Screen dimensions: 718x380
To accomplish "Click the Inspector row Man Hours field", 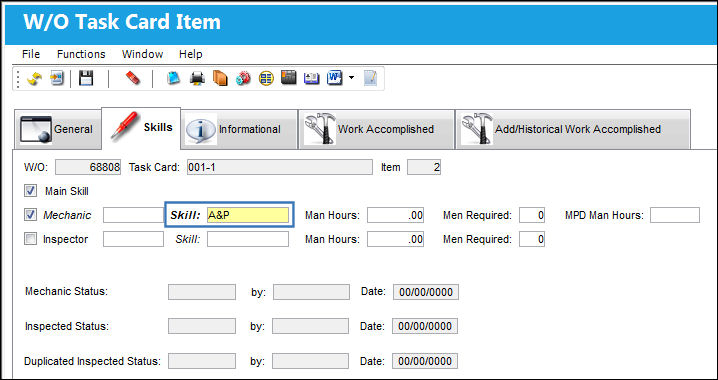I will 395,239.
